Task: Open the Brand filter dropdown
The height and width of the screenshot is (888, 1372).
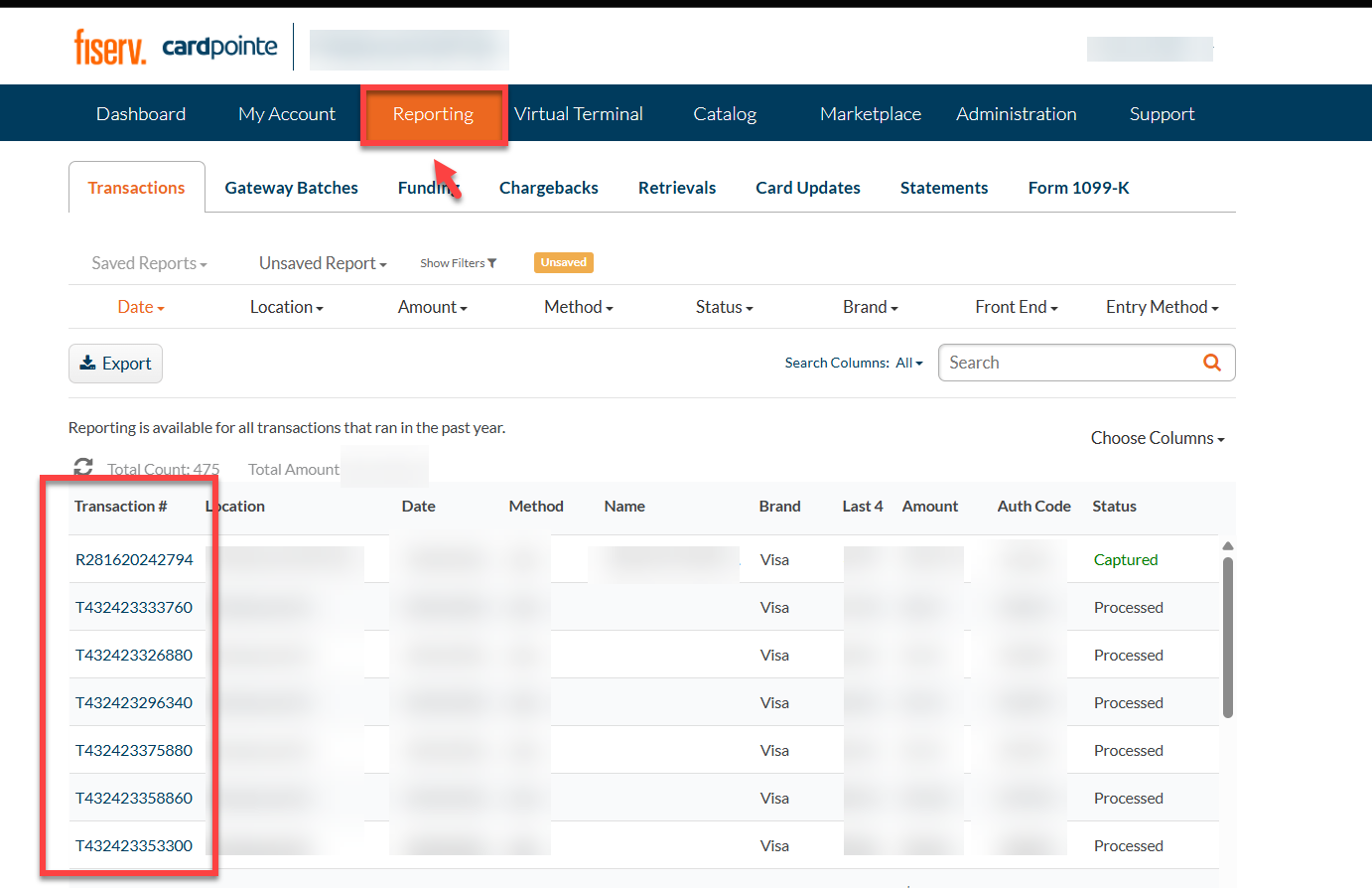Action: click(870, 307)
